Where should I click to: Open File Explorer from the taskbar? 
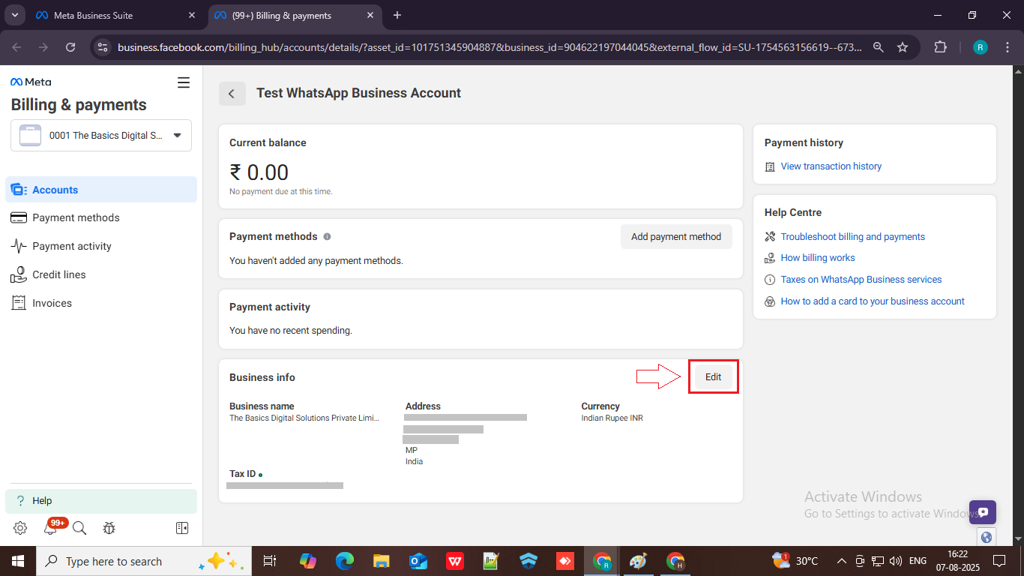[x=381, y=562]
